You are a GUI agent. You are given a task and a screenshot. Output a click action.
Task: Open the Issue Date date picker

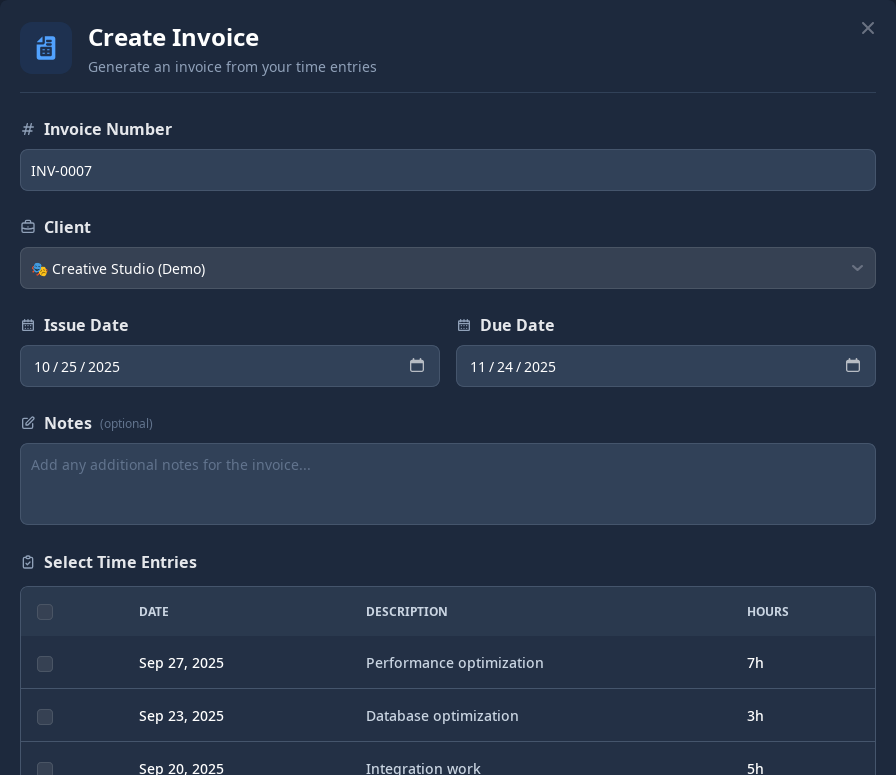point(417,366)
